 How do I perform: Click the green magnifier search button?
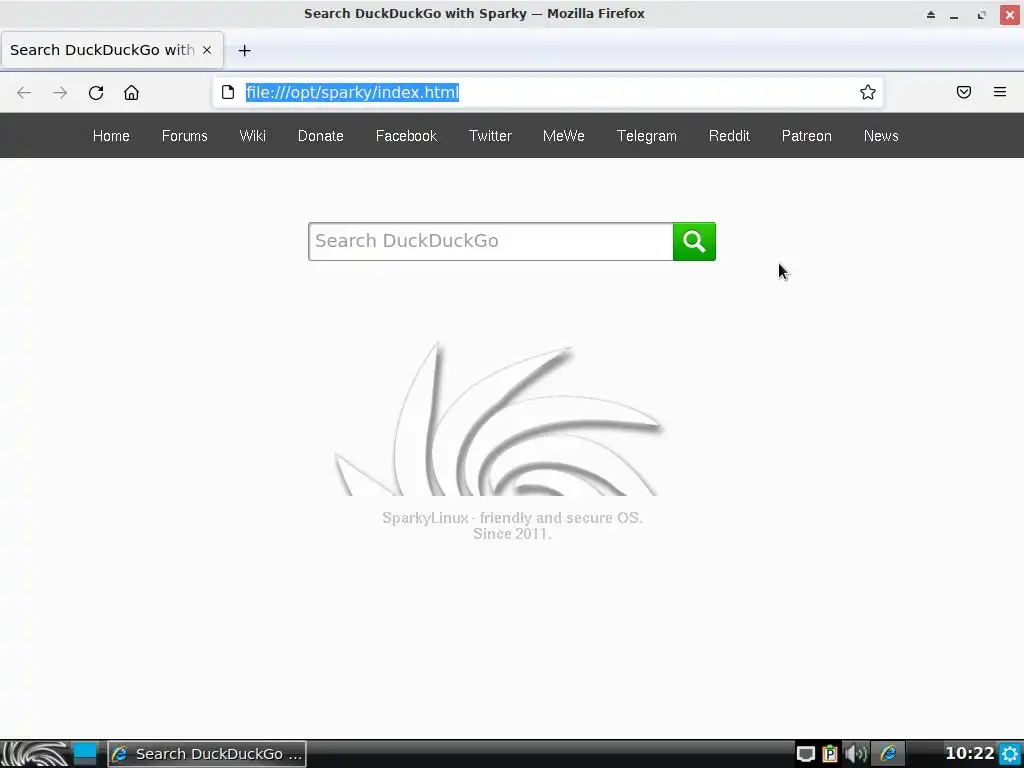click(694, 242)
